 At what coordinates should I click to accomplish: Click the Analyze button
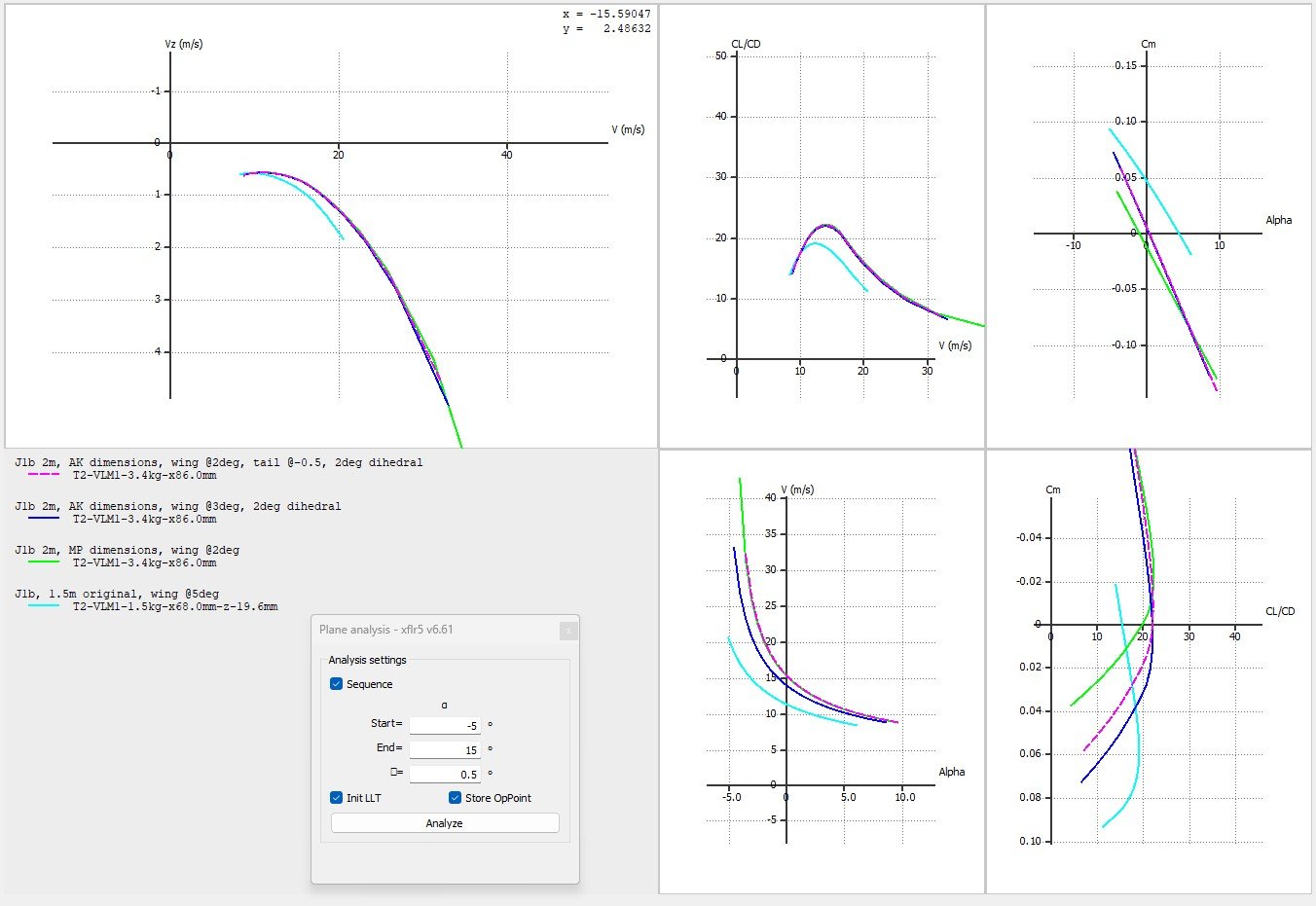(x=445, y=823)
